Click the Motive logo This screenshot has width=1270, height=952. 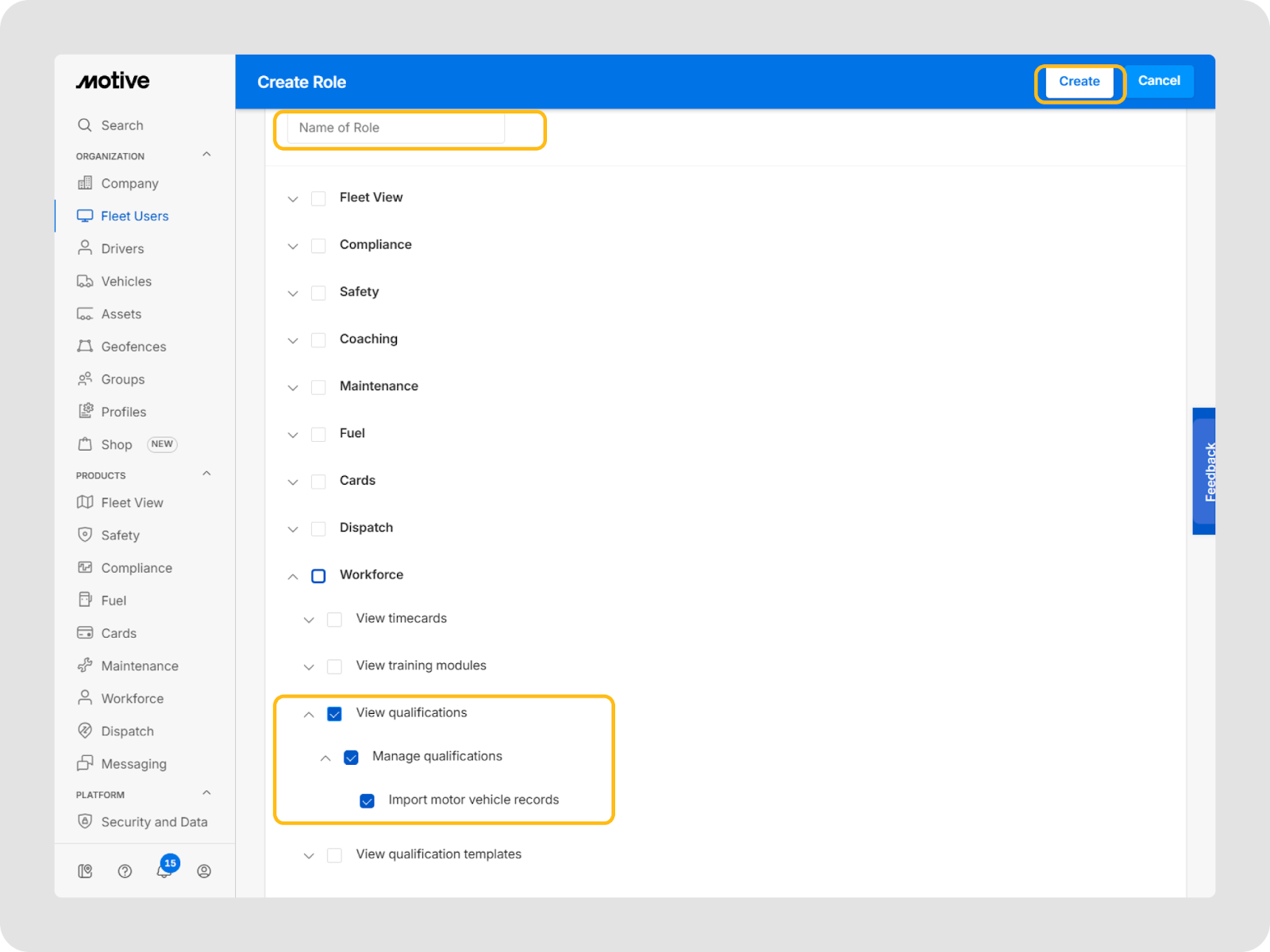(x=113, y=81)
